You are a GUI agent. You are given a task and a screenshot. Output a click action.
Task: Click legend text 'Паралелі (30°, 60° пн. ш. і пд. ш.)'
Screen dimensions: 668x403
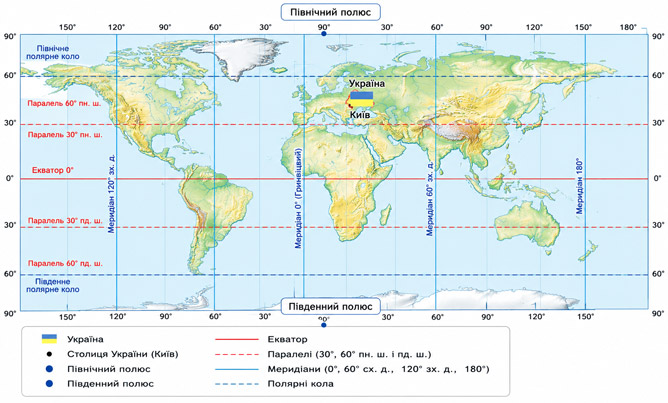tap(349, 354)
